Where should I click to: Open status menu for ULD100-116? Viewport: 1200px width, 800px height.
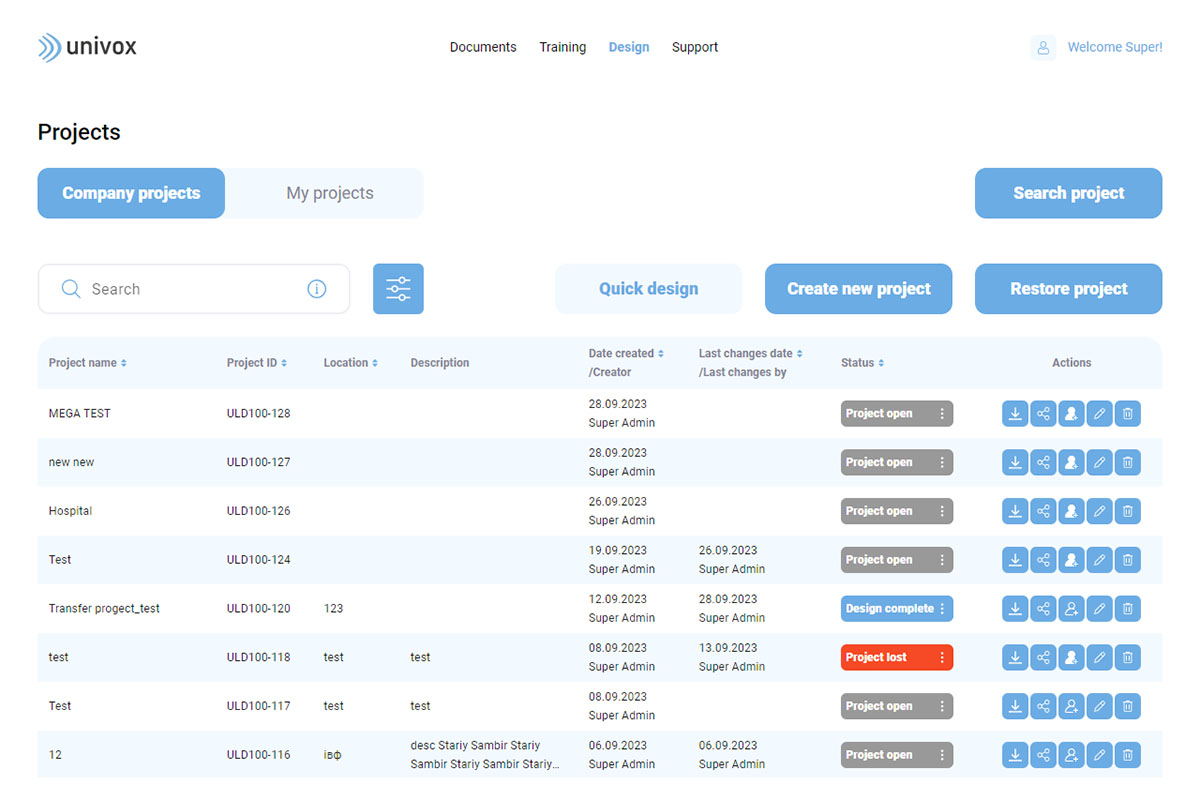point(942,755)
